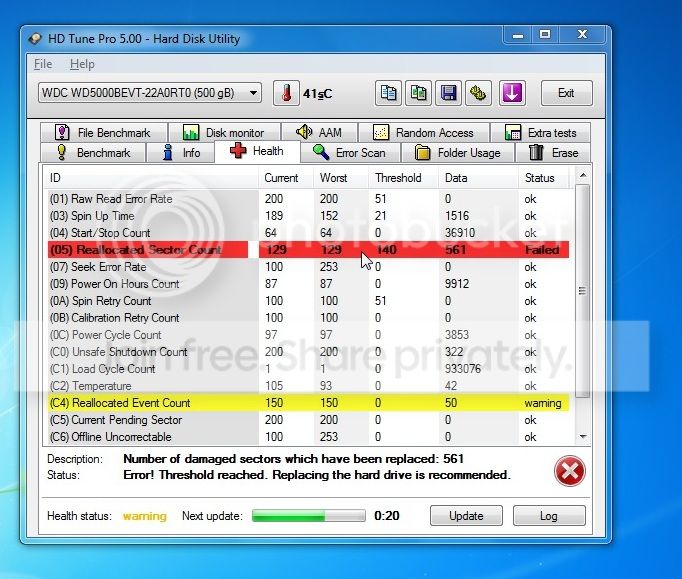Click the green next update progress bar

pyautogui.click(x=308, y=516)
